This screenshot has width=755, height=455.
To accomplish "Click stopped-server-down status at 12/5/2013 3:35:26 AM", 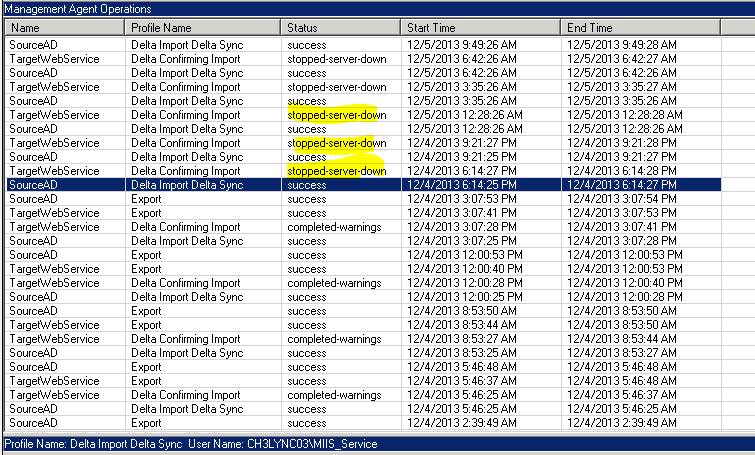I will tap(337, 87).
